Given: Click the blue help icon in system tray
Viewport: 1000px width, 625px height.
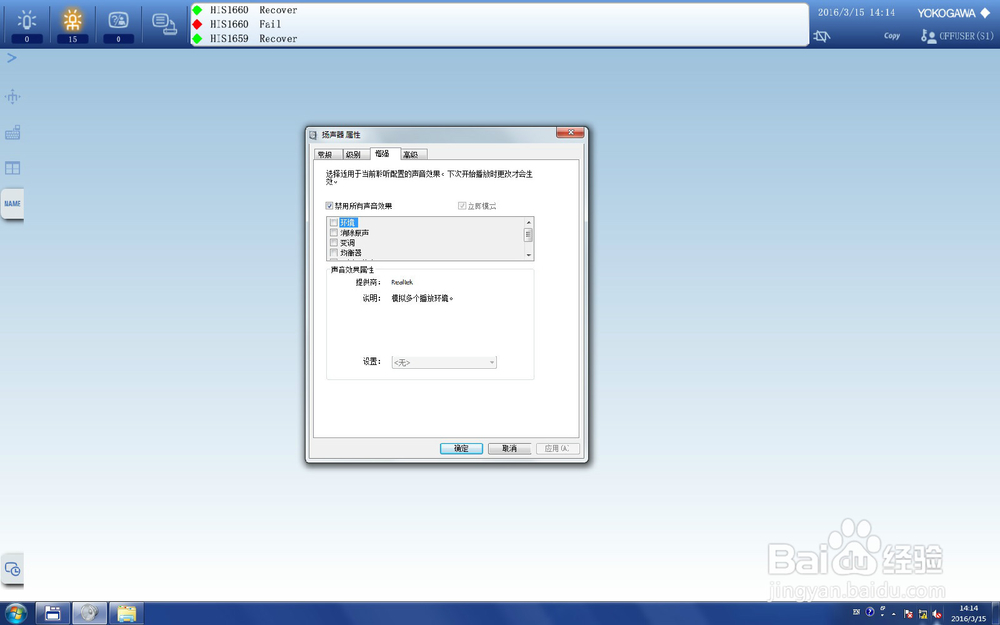Looking at the screenshot, I should [870, 612].
